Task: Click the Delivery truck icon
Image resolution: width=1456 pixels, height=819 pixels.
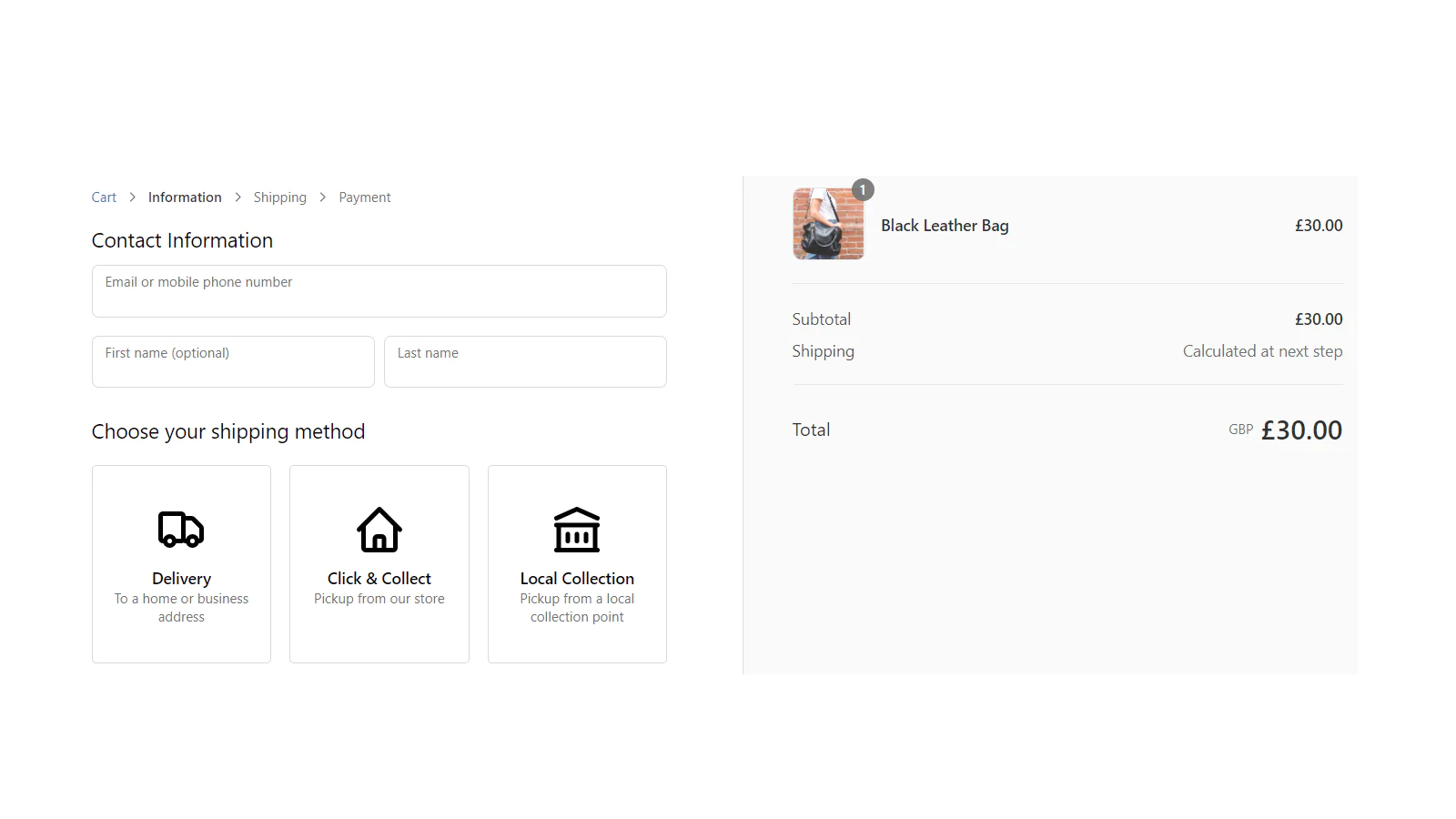Action: click(181, 529)
